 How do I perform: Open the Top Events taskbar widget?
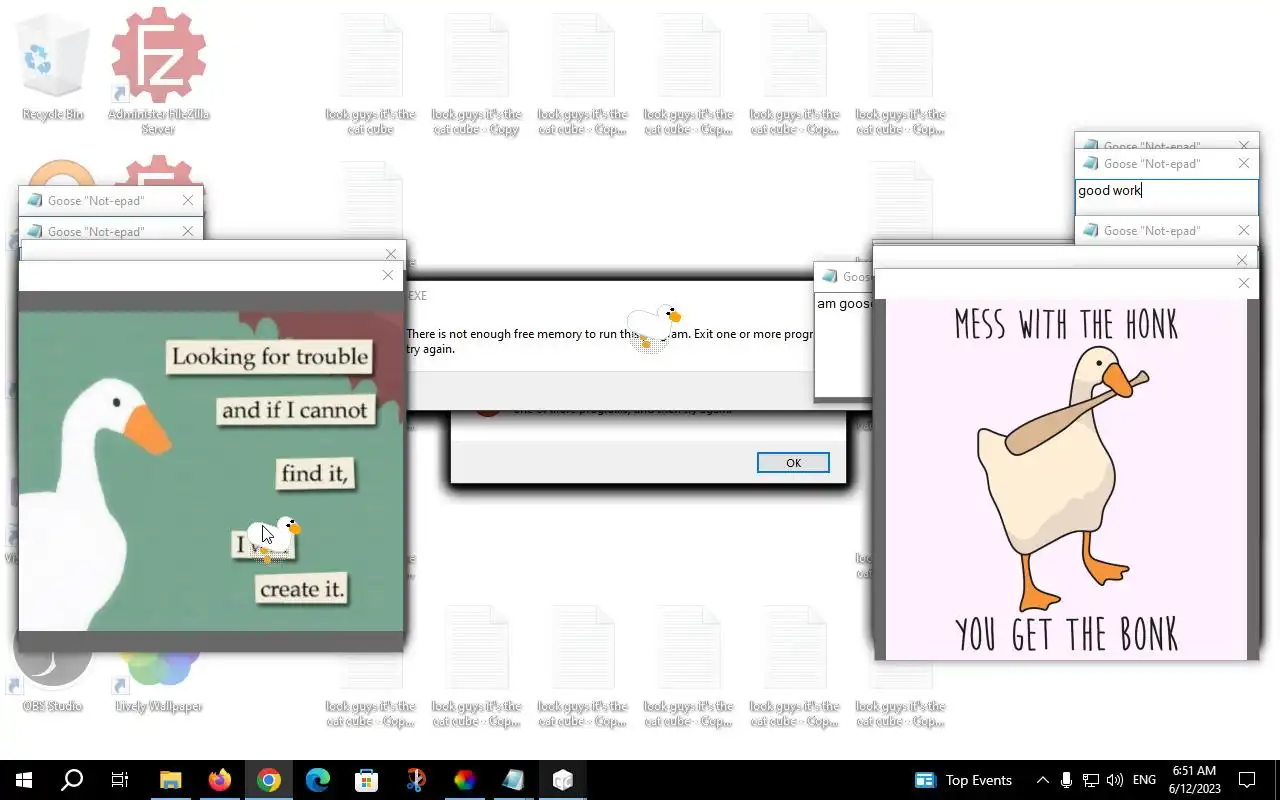[x=964, y=780]
